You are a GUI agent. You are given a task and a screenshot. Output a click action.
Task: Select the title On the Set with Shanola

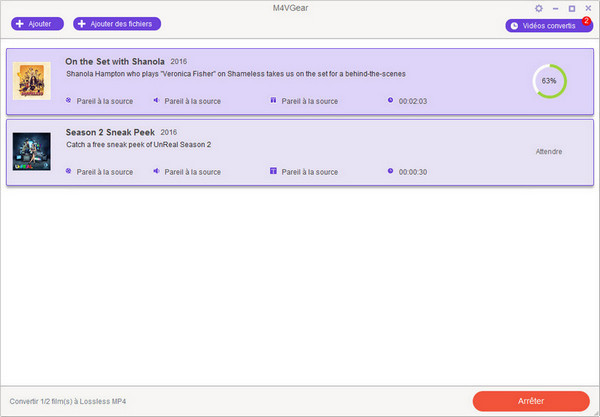click(x=115, y=62)
